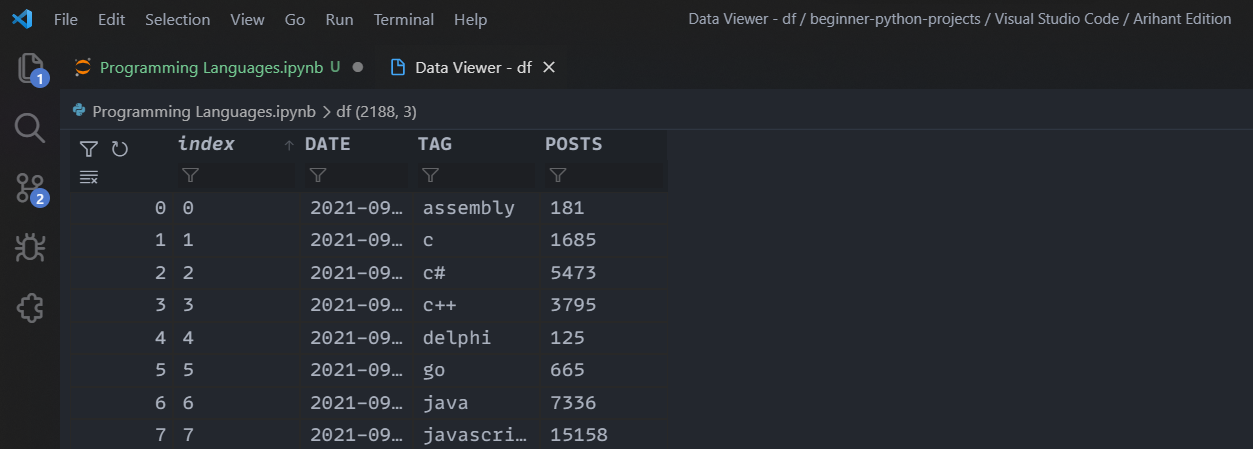
Task: Open the Extensions view
Action: 30,308
